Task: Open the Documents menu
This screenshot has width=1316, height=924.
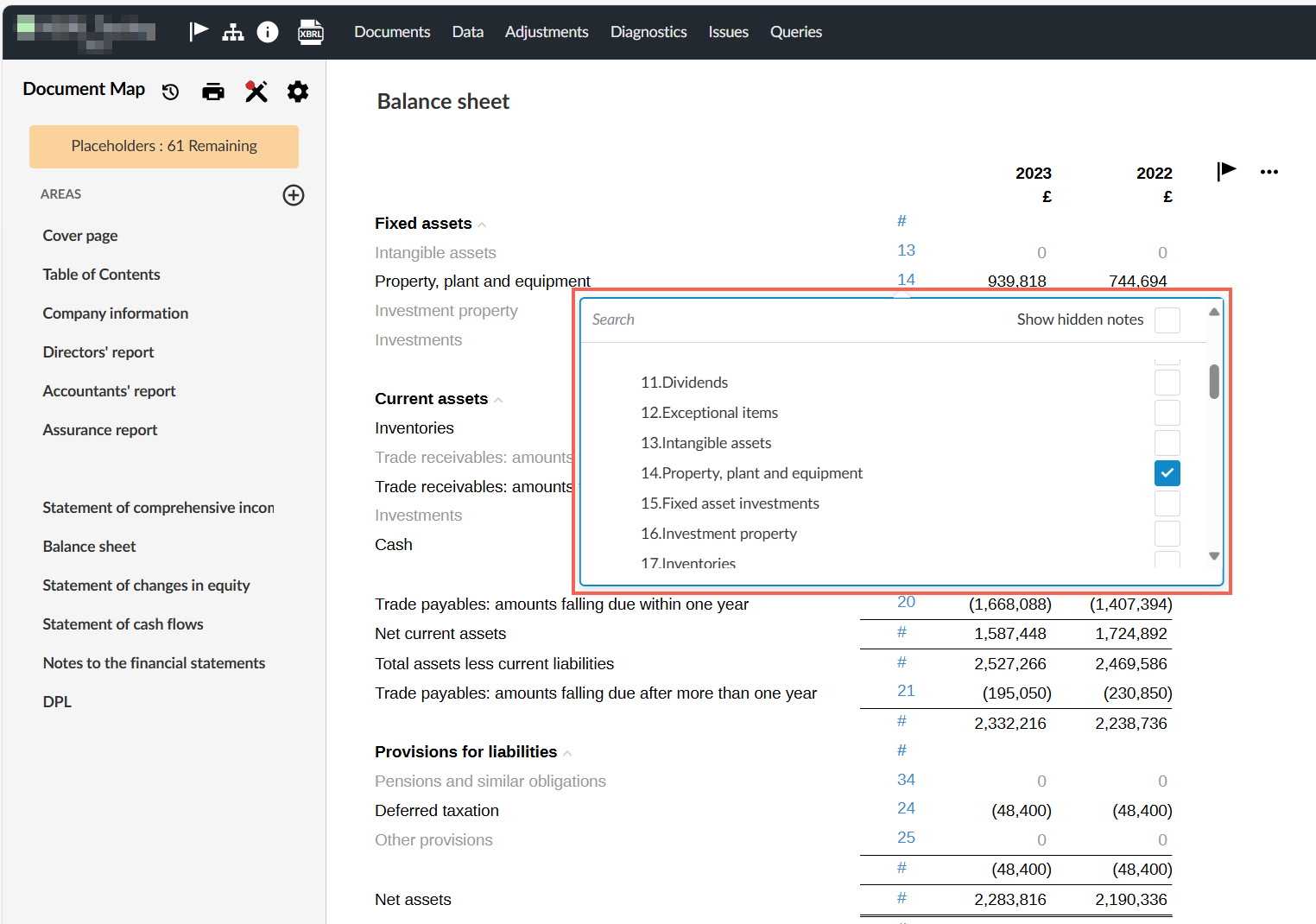Action: coord(392,32)
